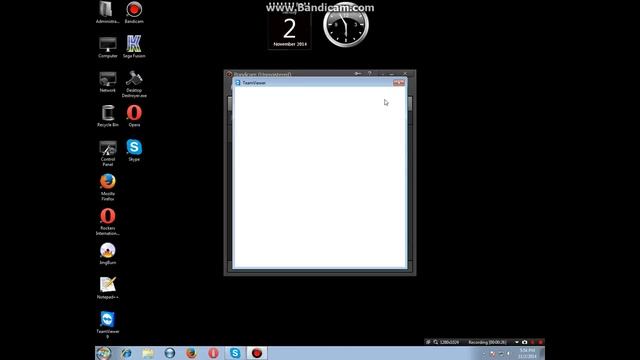The height and width of the screenshot is (360, 640).
Task: Open the Administrator folder desktop icon
Action: 107,11
